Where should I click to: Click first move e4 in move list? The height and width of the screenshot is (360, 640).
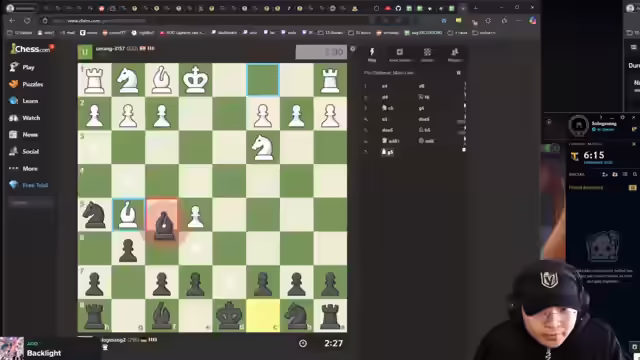point(384,86)
